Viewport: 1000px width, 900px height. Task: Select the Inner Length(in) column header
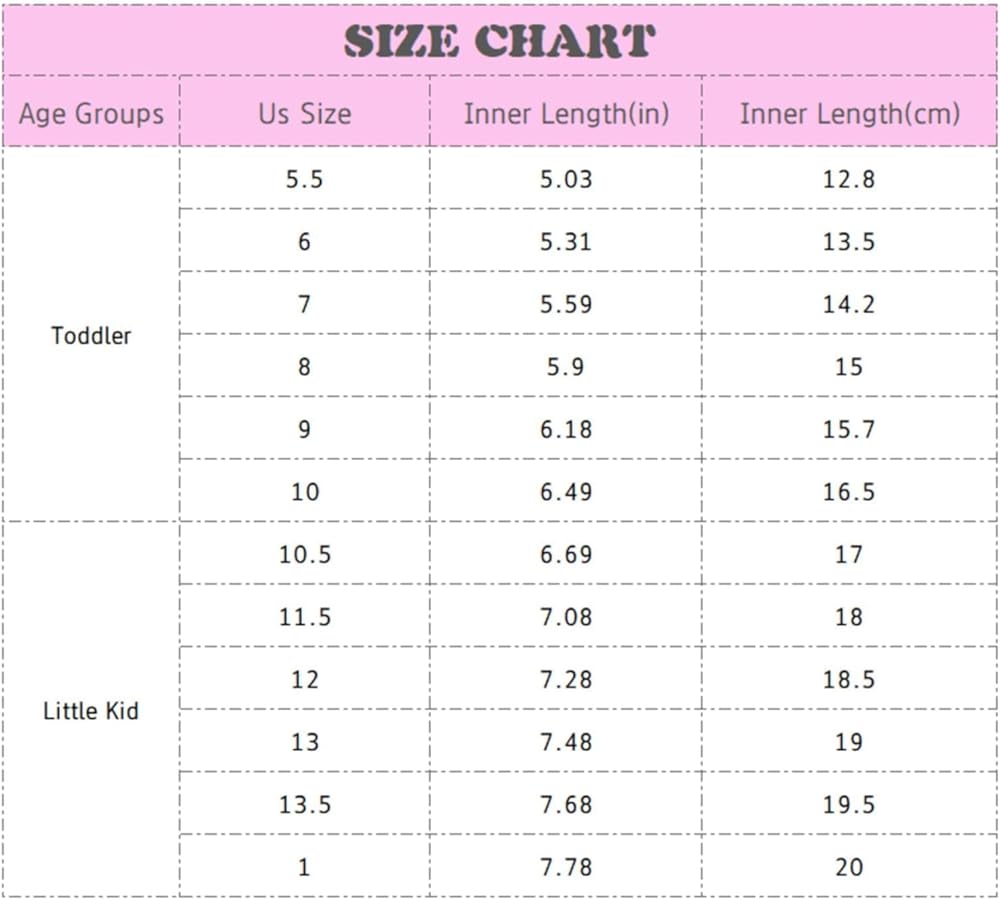tap(566, 113)
